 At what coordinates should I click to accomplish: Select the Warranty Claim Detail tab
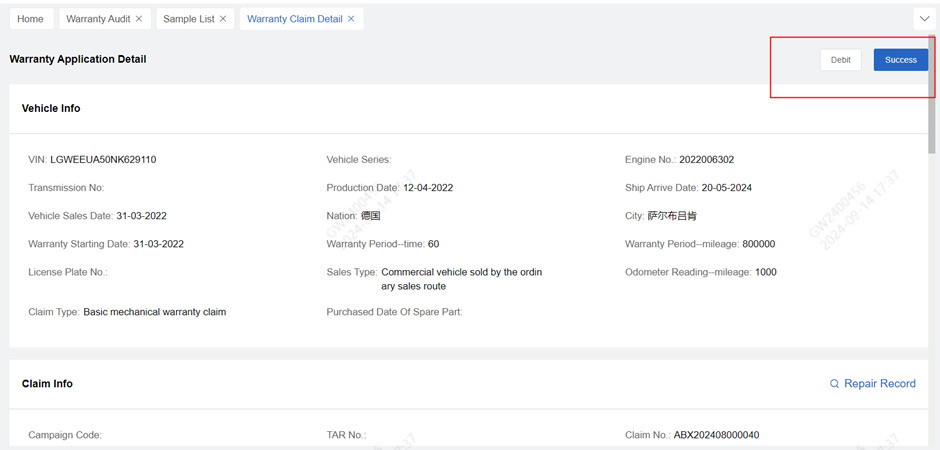click(x=295, y=19)
